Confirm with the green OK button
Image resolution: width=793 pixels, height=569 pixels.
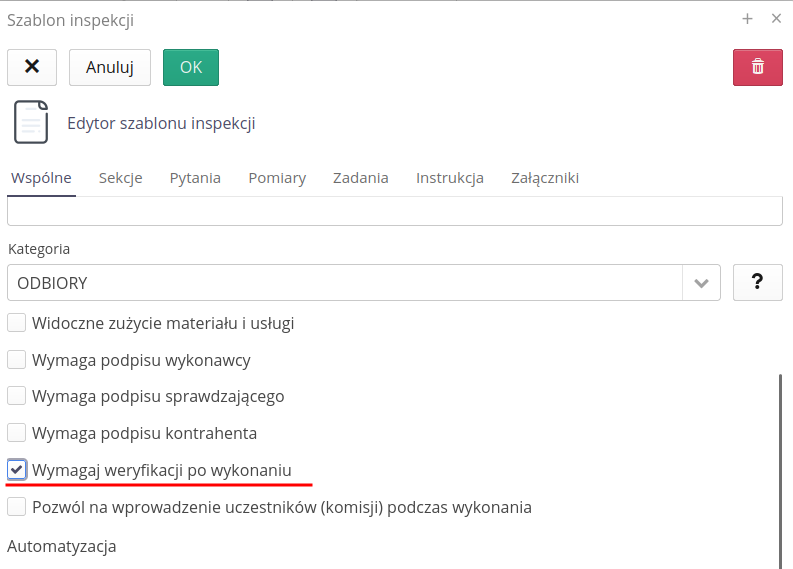click(x=190, y=67)
